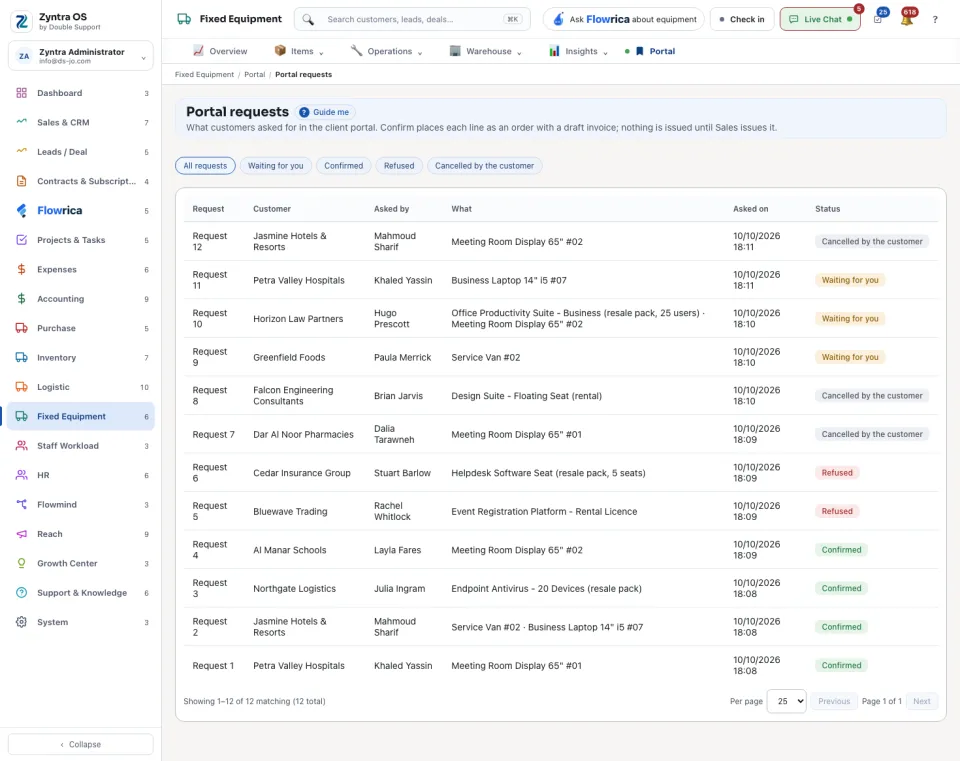The height and width of the screenshot is (761, 960).
Task: Open the Expenses module
Action: pos(81,269)
